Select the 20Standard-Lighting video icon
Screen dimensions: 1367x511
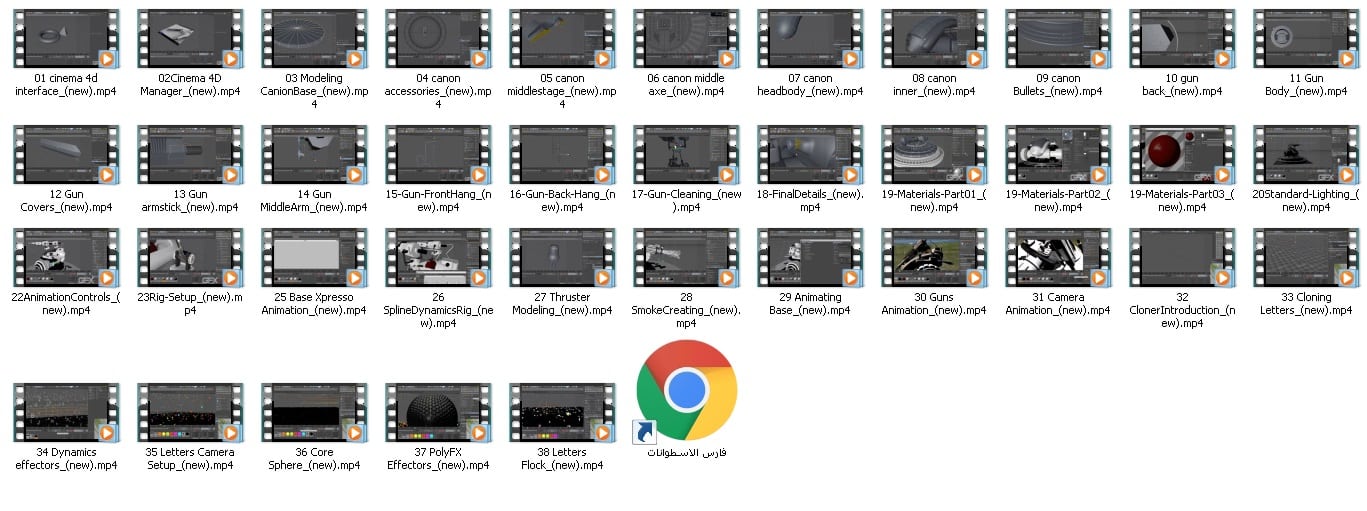click(x=1306, y=154)
